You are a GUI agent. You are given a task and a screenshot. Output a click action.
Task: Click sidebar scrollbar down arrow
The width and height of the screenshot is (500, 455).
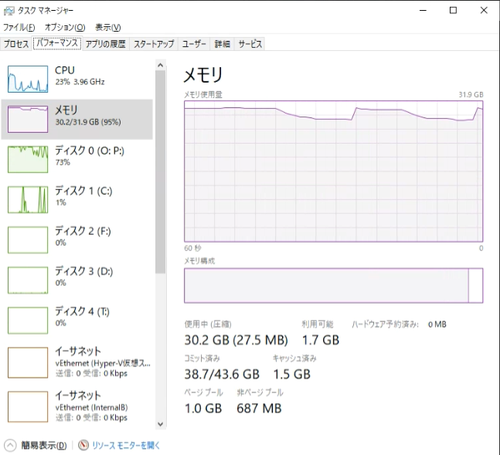160,424
